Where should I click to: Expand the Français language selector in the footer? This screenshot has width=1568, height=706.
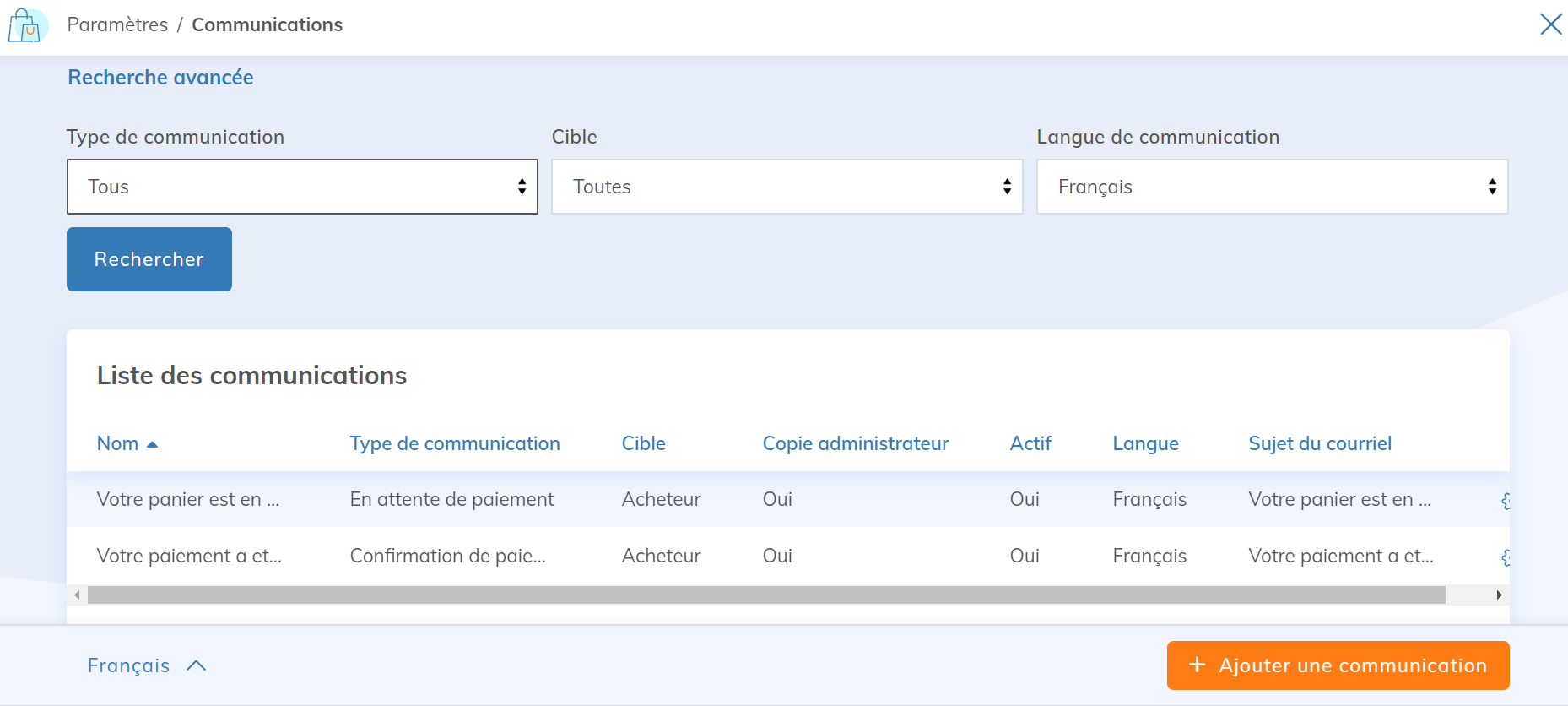[x=147, y=665]
